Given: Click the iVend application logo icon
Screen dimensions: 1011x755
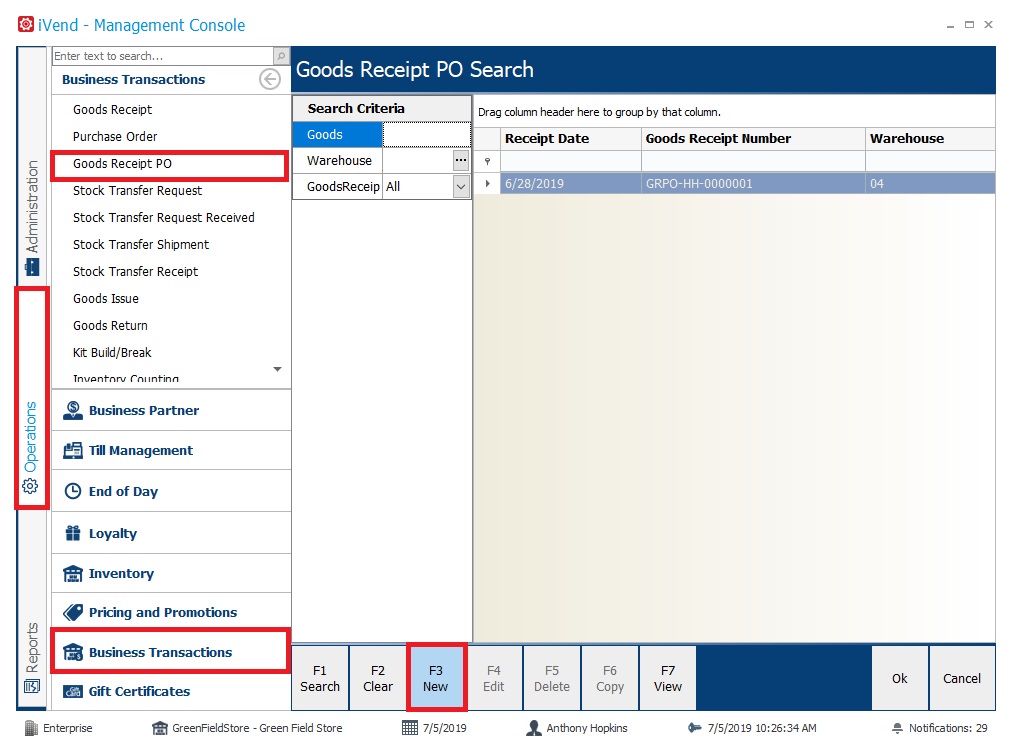Looking at the screenshot, I should click(26, 25).
